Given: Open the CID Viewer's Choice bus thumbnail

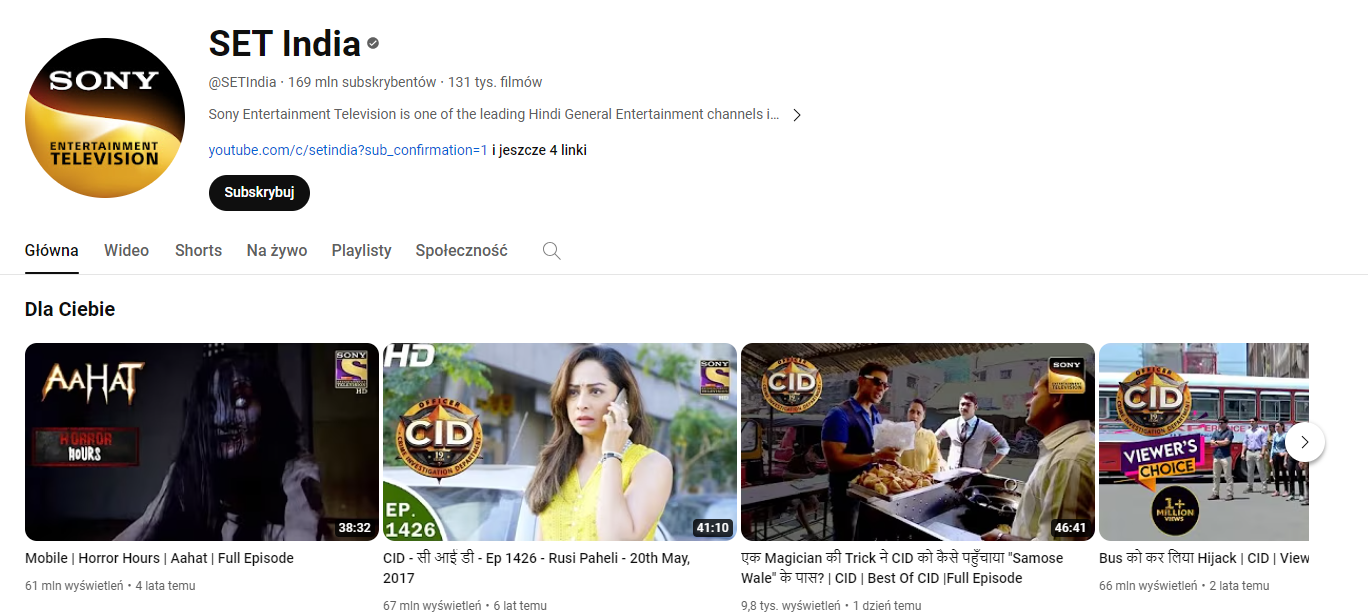Looking at the screenshot, I should 1190,442.
